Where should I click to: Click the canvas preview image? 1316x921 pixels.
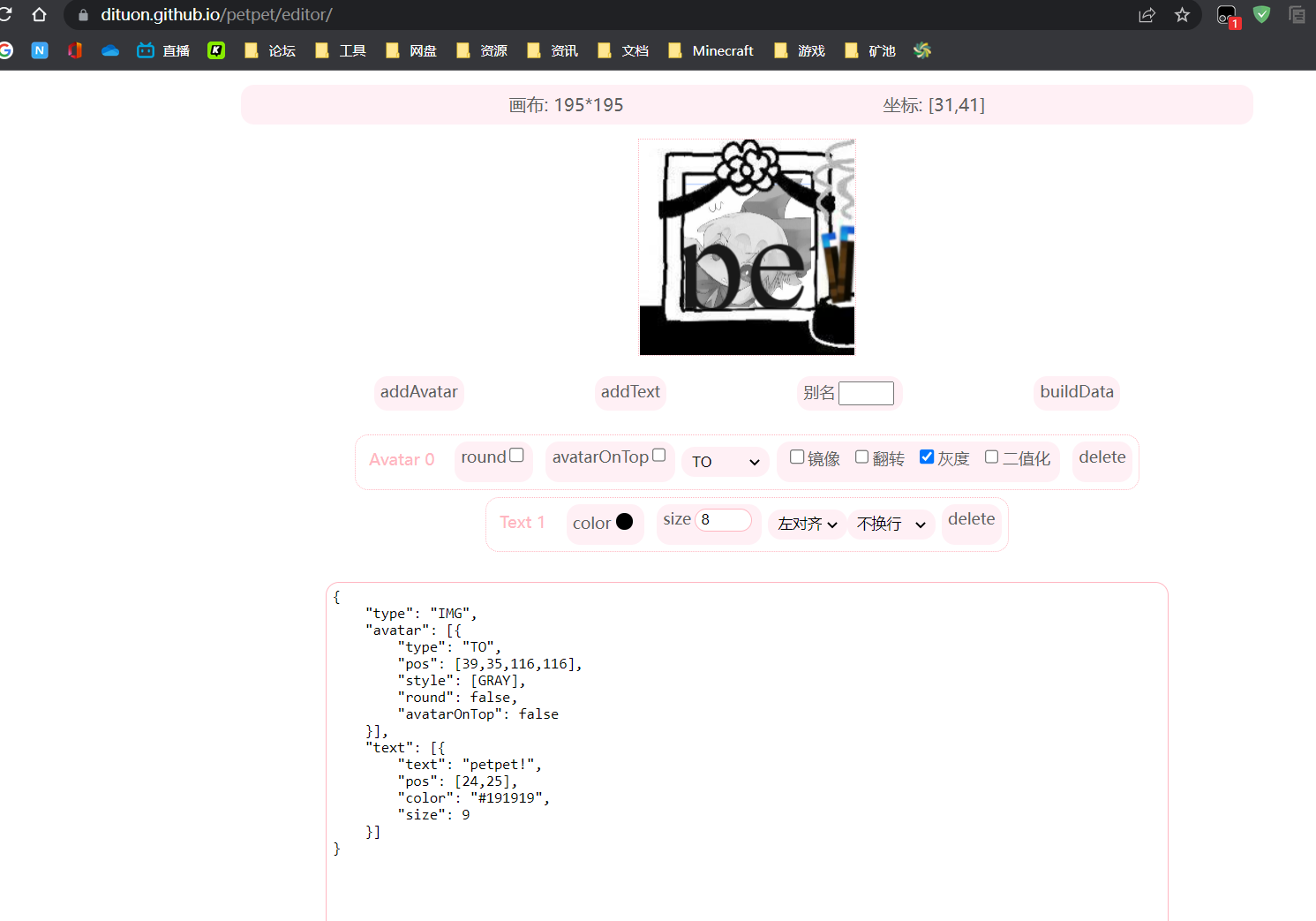(747, 247)
